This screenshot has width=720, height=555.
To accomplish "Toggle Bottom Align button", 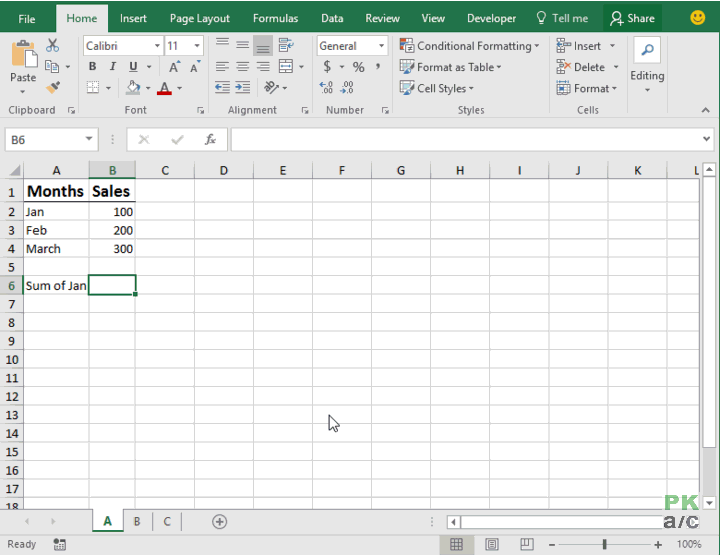I will click(x=263, y=45).
